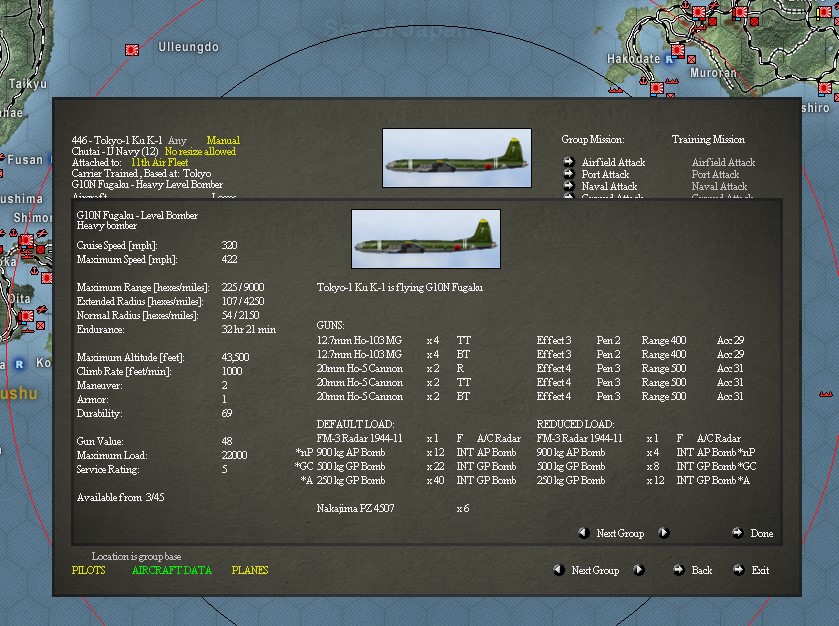Click Ulleungdo island label on map

tap(188, 47)
